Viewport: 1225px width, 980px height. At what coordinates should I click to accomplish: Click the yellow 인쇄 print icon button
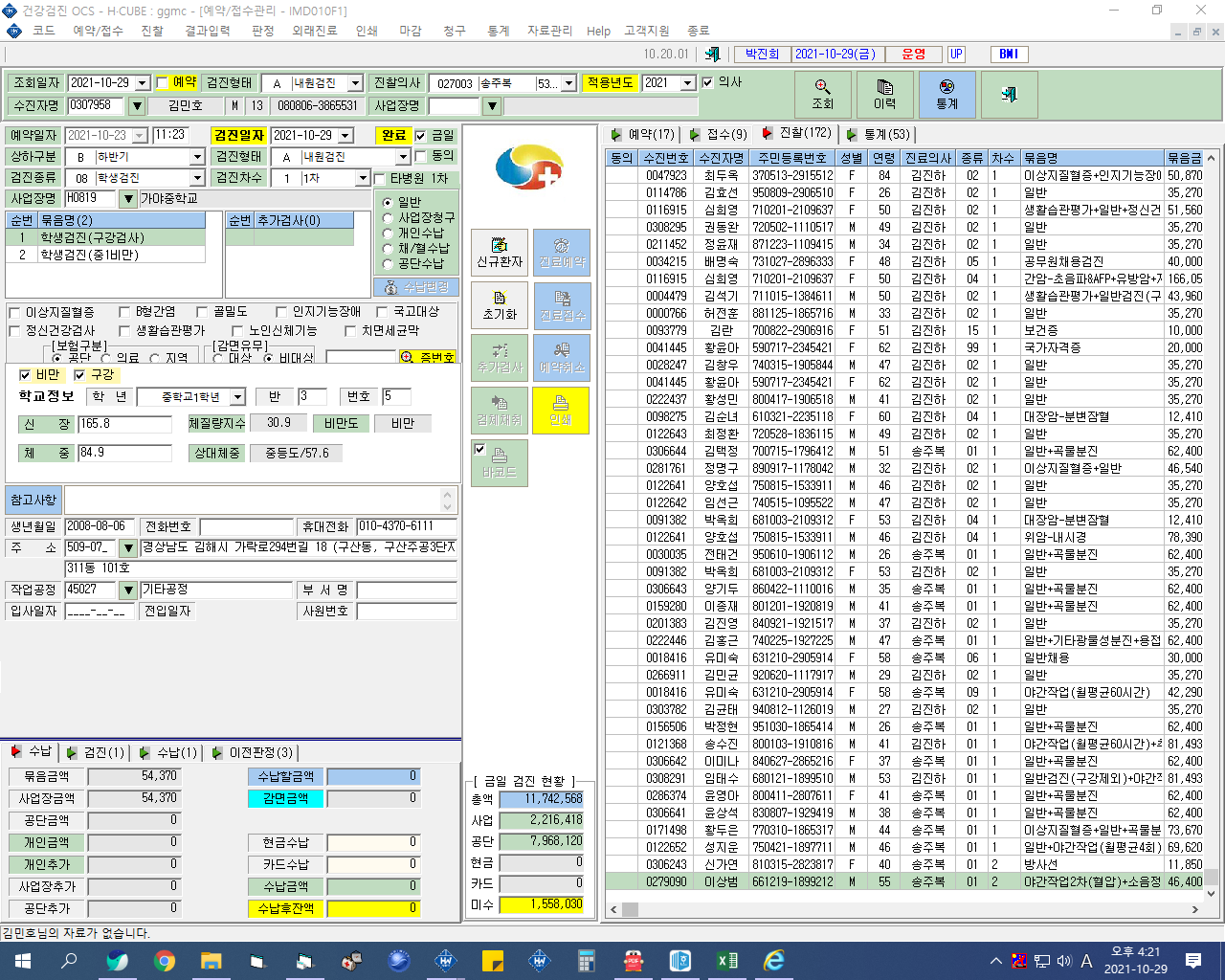[x=561, y=410]
